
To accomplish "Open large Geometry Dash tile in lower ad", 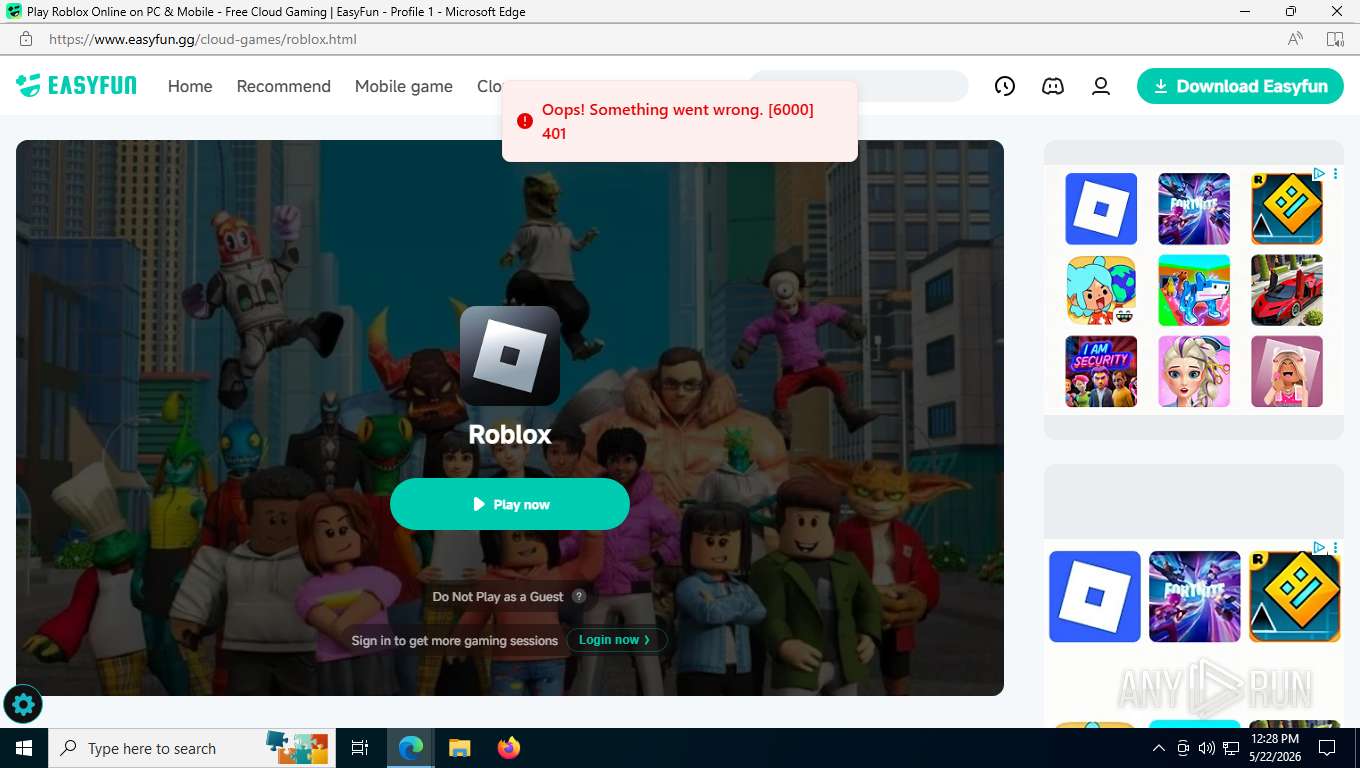I will 1294,597.
